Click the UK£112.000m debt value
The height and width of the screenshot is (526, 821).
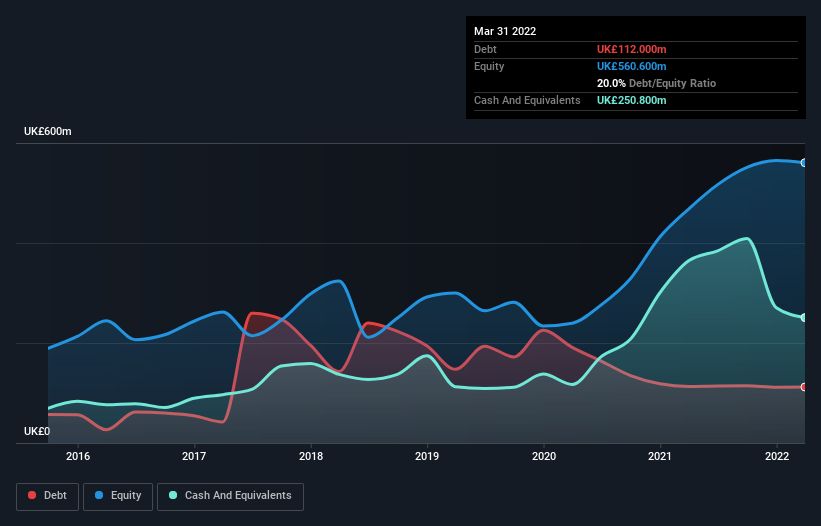(x=631, y=49)
